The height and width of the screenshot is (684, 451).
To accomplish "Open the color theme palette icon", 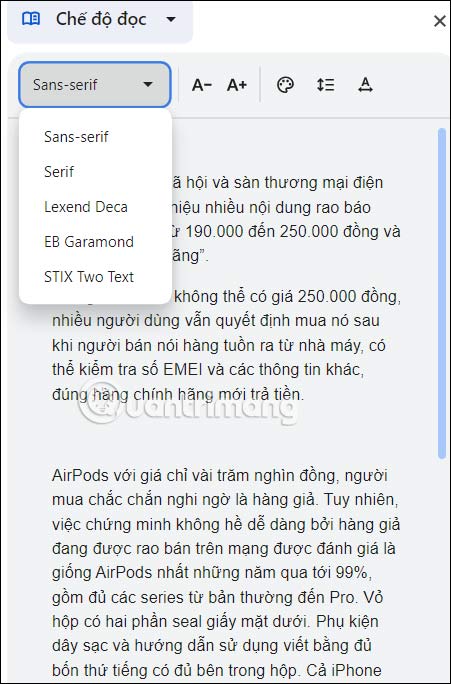I will point(285,85).
